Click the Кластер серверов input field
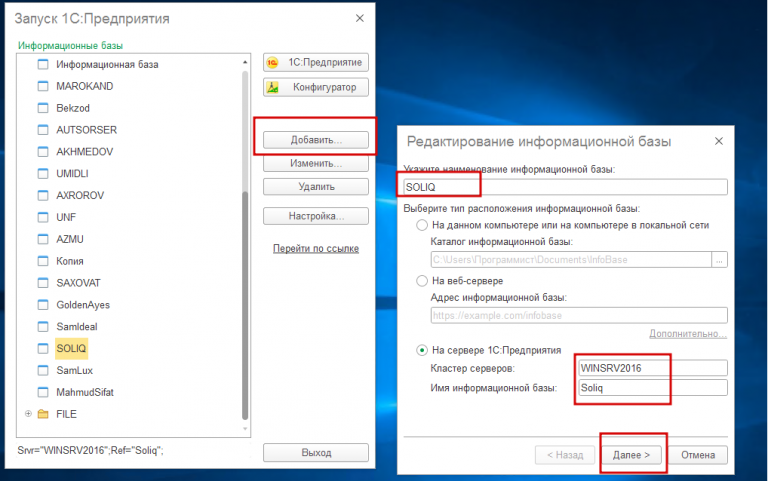Screen dimensions: 768x481 (x=653, y=368)
